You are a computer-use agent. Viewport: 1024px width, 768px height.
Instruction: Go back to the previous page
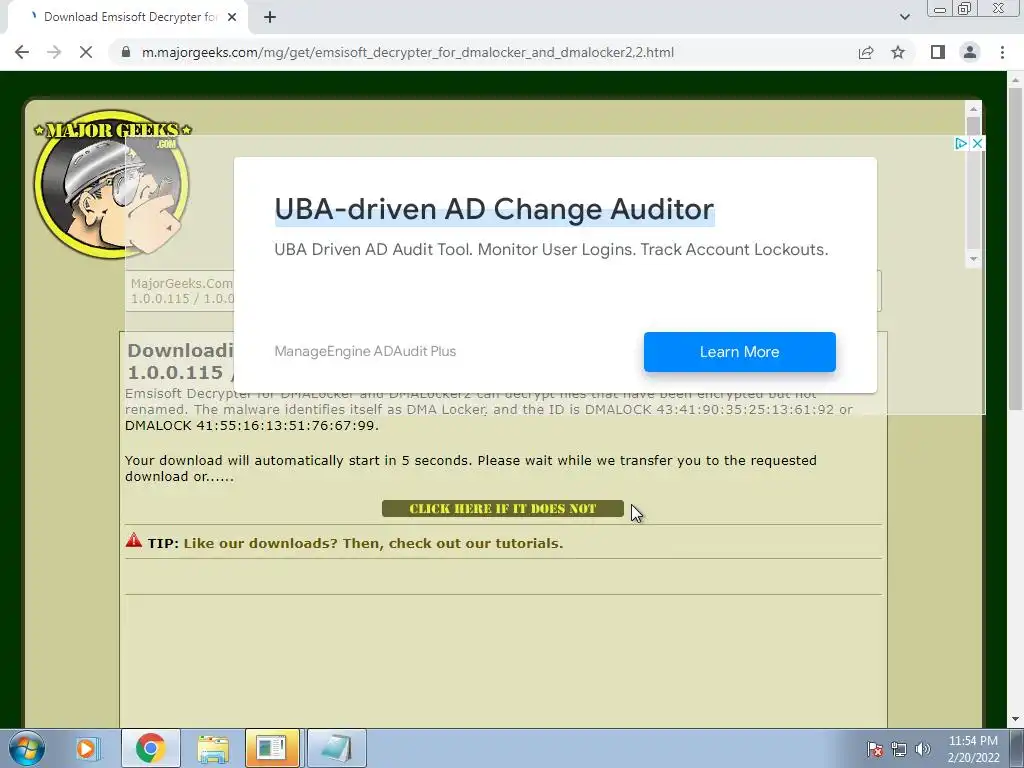coord(22,52)
